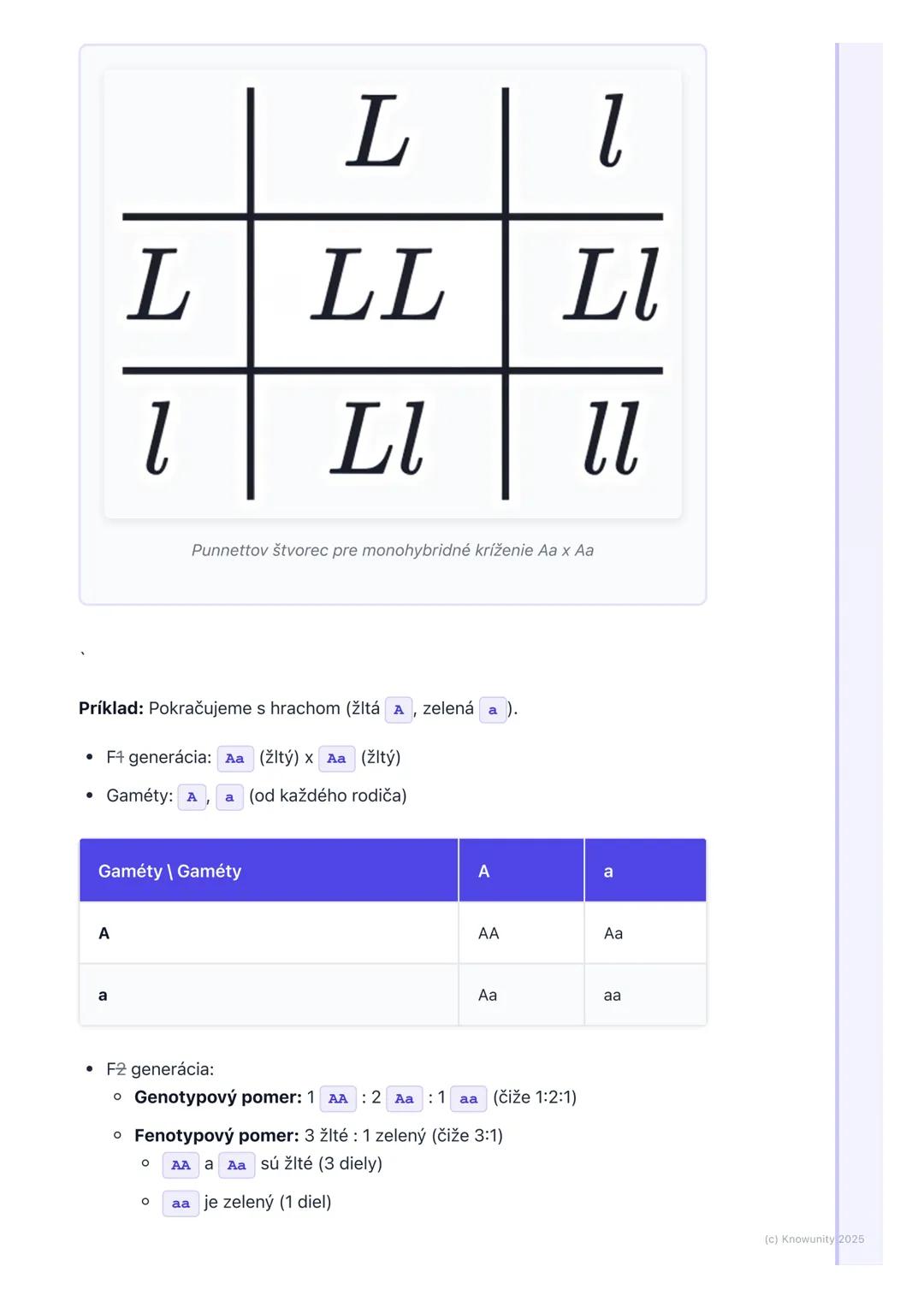Click the aa badge before "je zelený"
Image resolution: width=924 pixels, height=1307 pixels.
click(x=181, y=1203)
